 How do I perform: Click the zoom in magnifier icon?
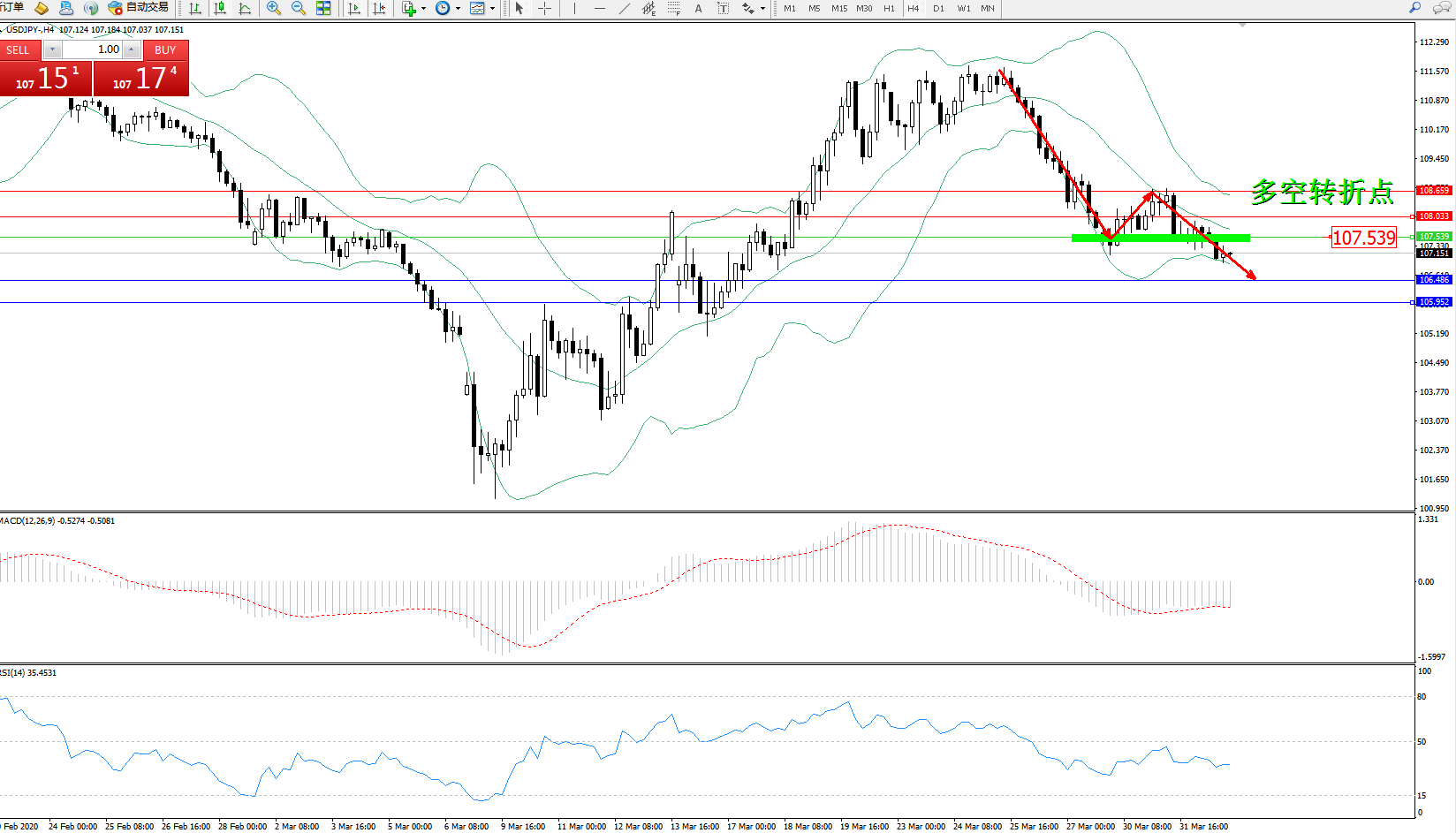coord(274,8)
